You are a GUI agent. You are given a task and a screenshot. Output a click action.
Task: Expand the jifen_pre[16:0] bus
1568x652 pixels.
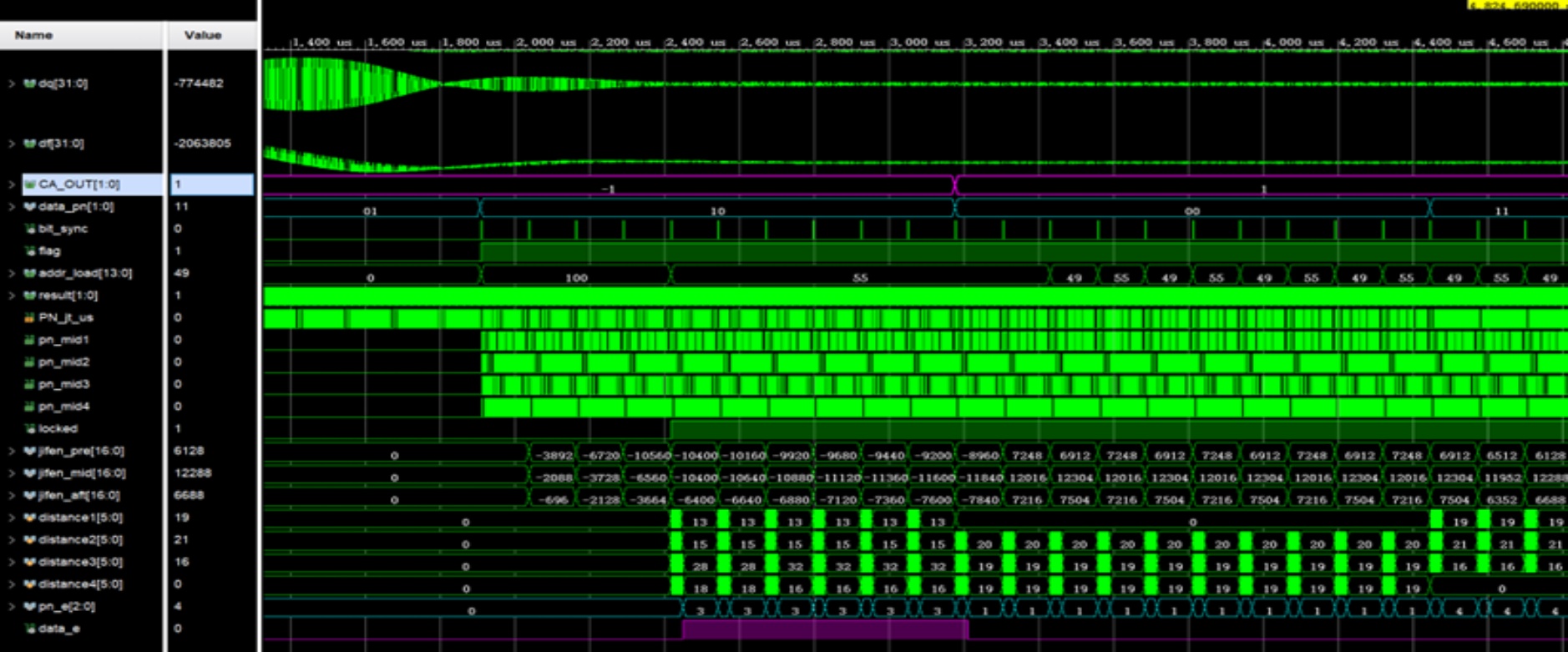(x=11, y=451)
